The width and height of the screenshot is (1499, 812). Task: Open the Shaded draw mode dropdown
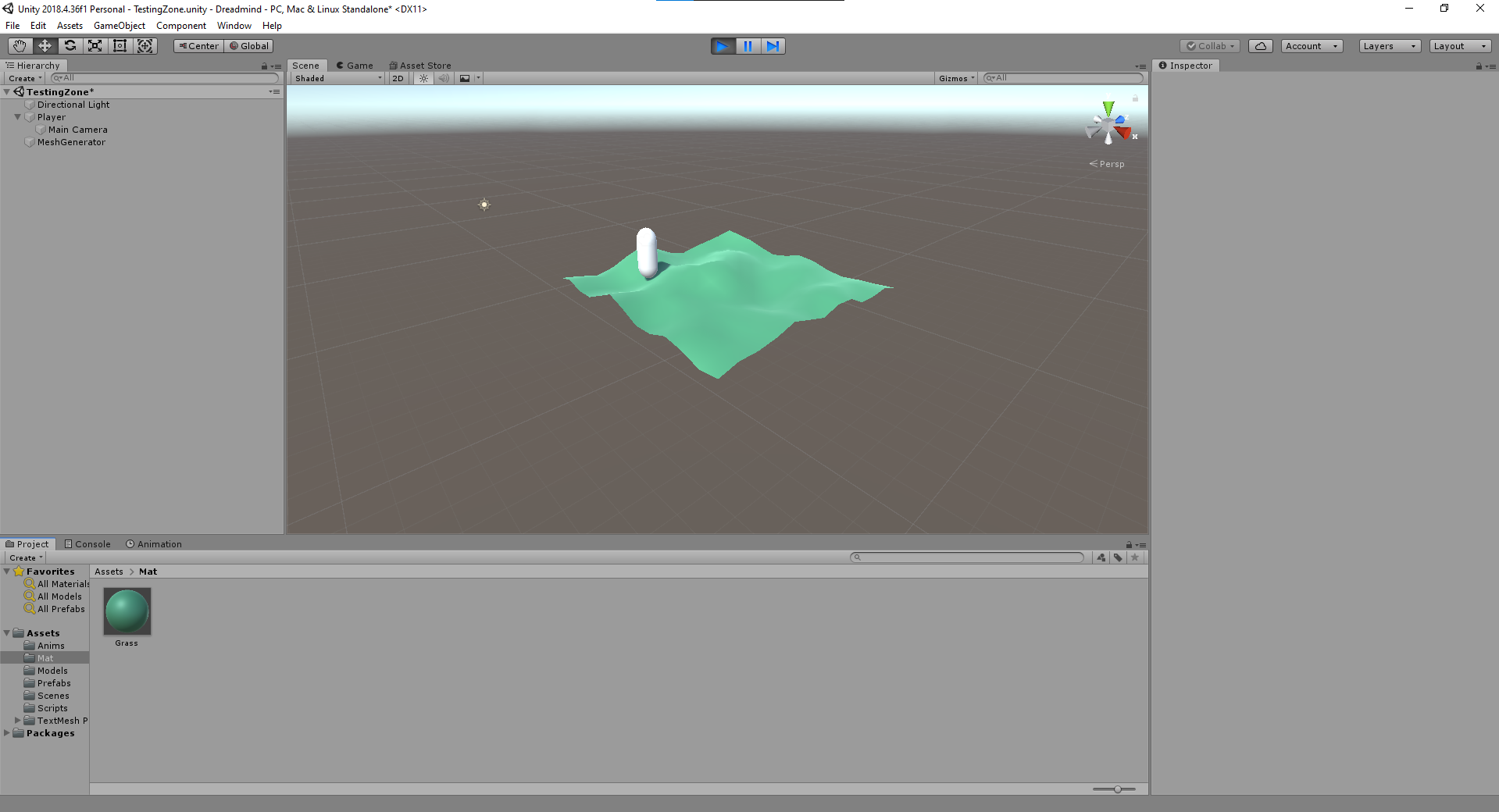pyautogui.click(x=338, y=78)
